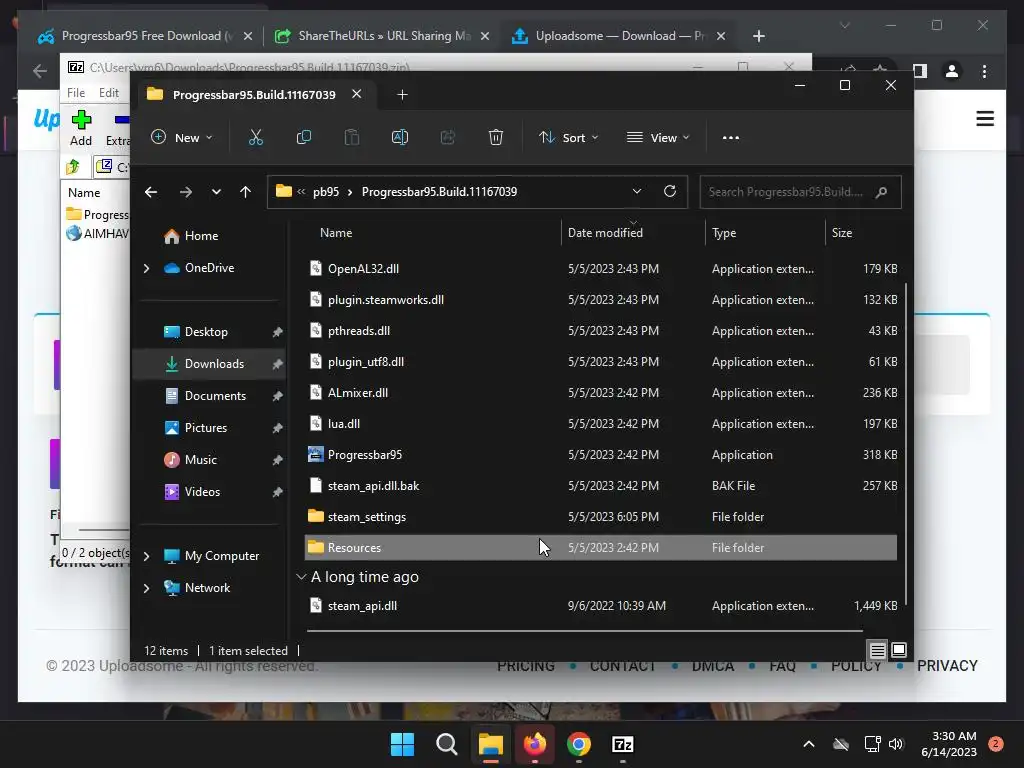Viewport: 1024px width, 768px height.
Task: Click Chrome icon in taskbar
Action: pyautogui.click(x=579, y=744)
